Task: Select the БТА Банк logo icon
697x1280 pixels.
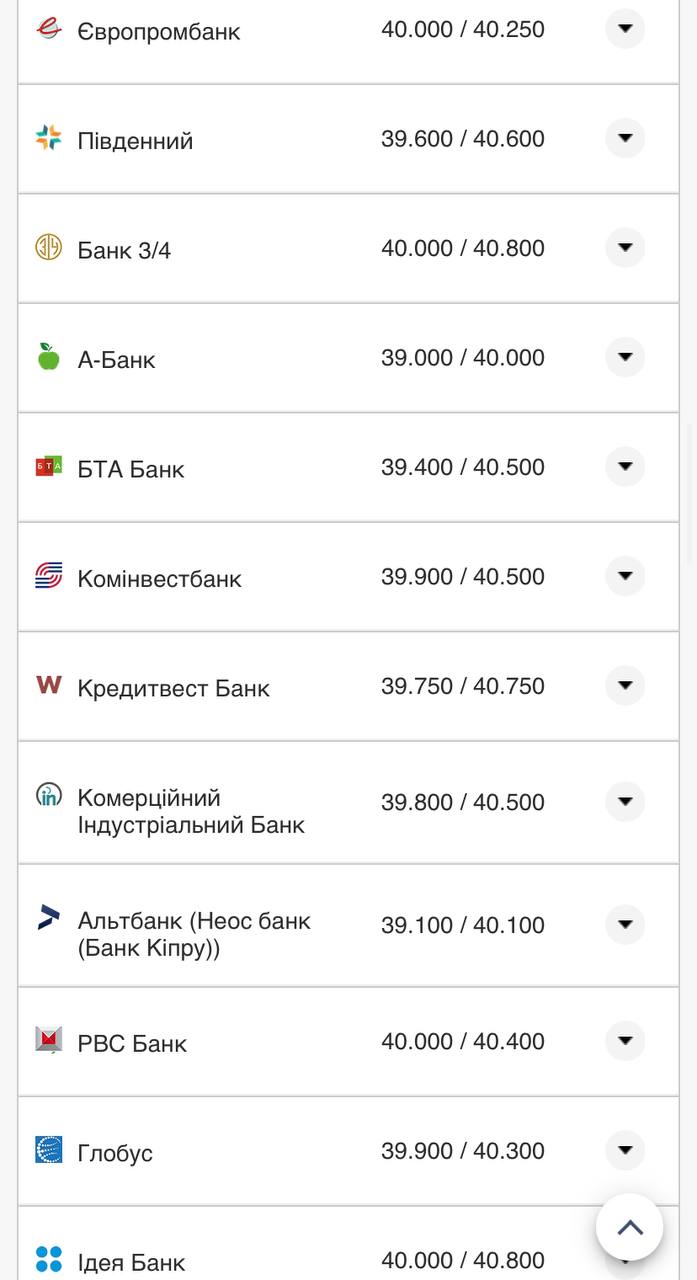Action: tap(47, 467)
